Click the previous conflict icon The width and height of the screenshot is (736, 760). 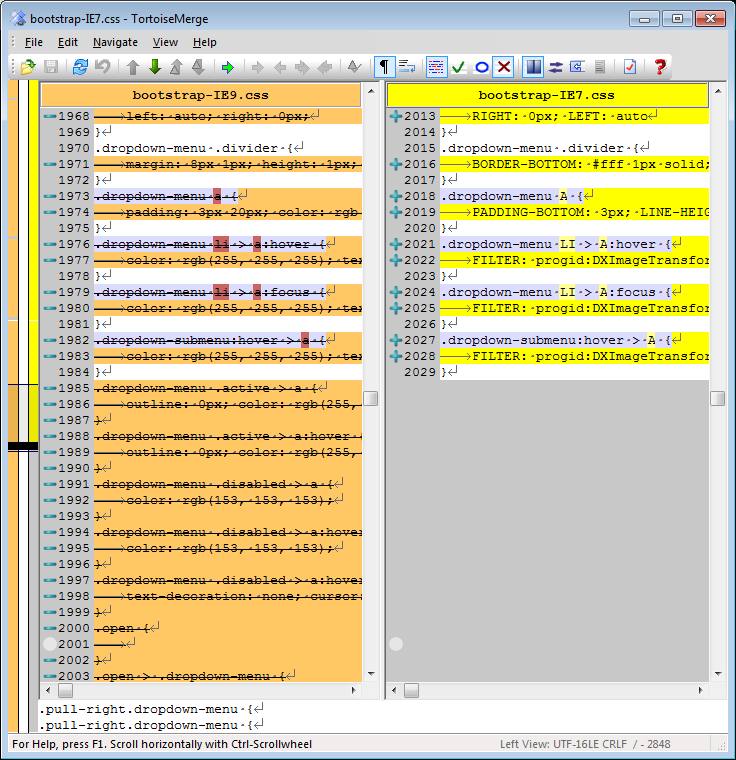tap(176, 66)
